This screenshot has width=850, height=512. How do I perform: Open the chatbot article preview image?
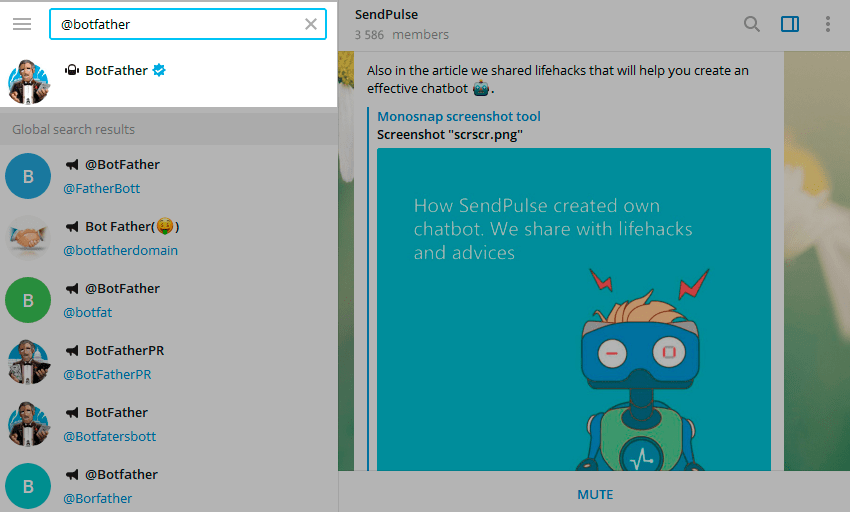[573, 308]
